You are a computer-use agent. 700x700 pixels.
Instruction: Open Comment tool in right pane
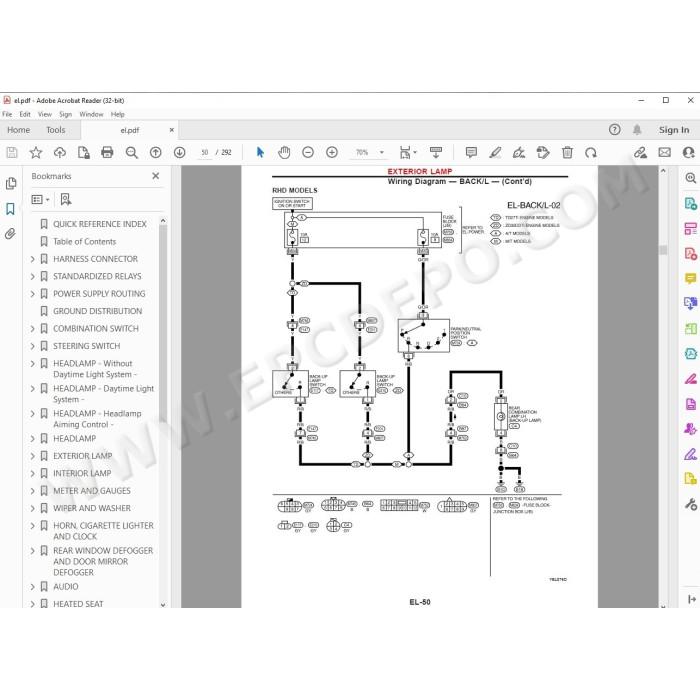coord(691,279)
